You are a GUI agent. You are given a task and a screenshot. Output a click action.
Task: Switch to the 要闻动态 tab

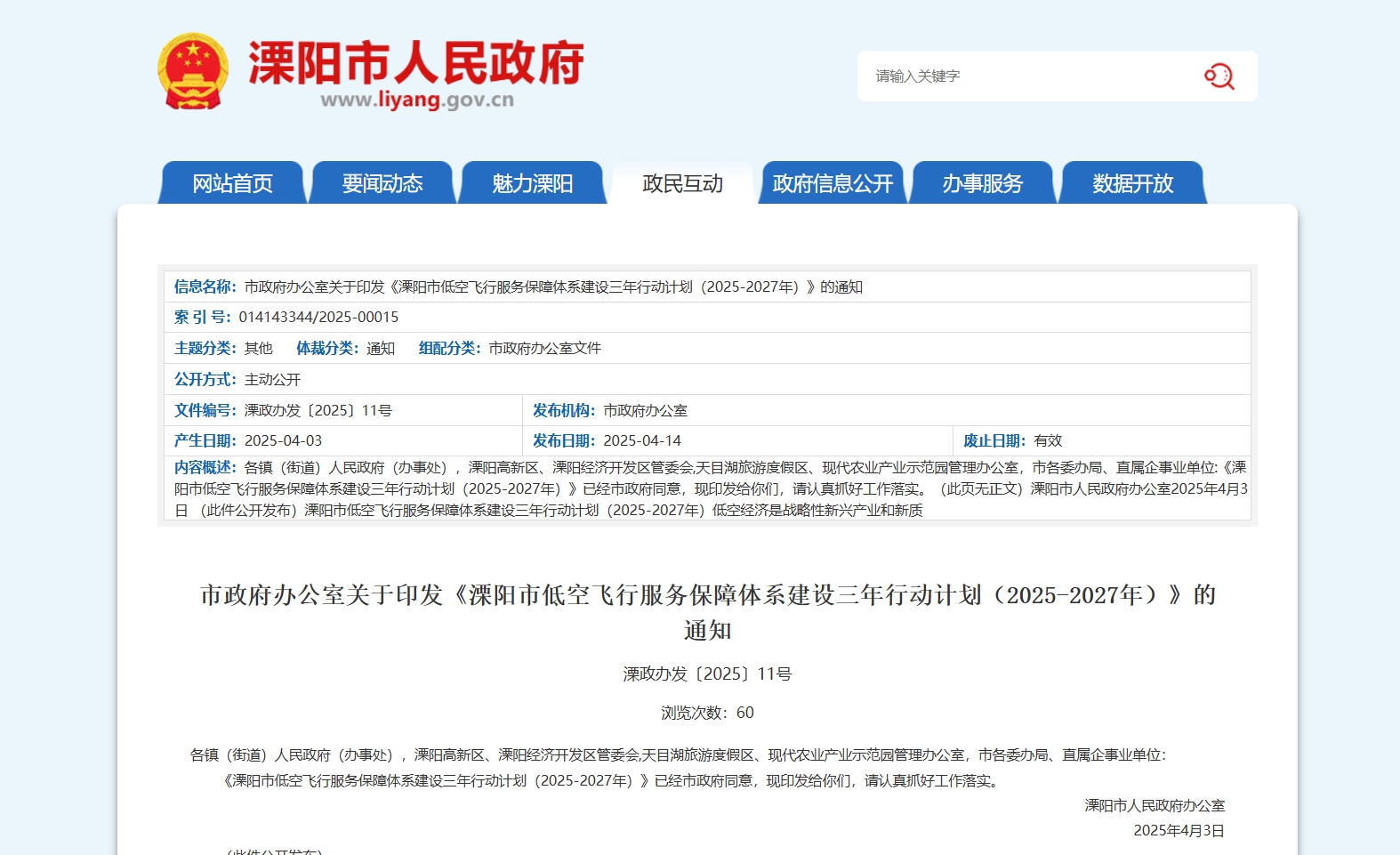[x=382, y=183]
